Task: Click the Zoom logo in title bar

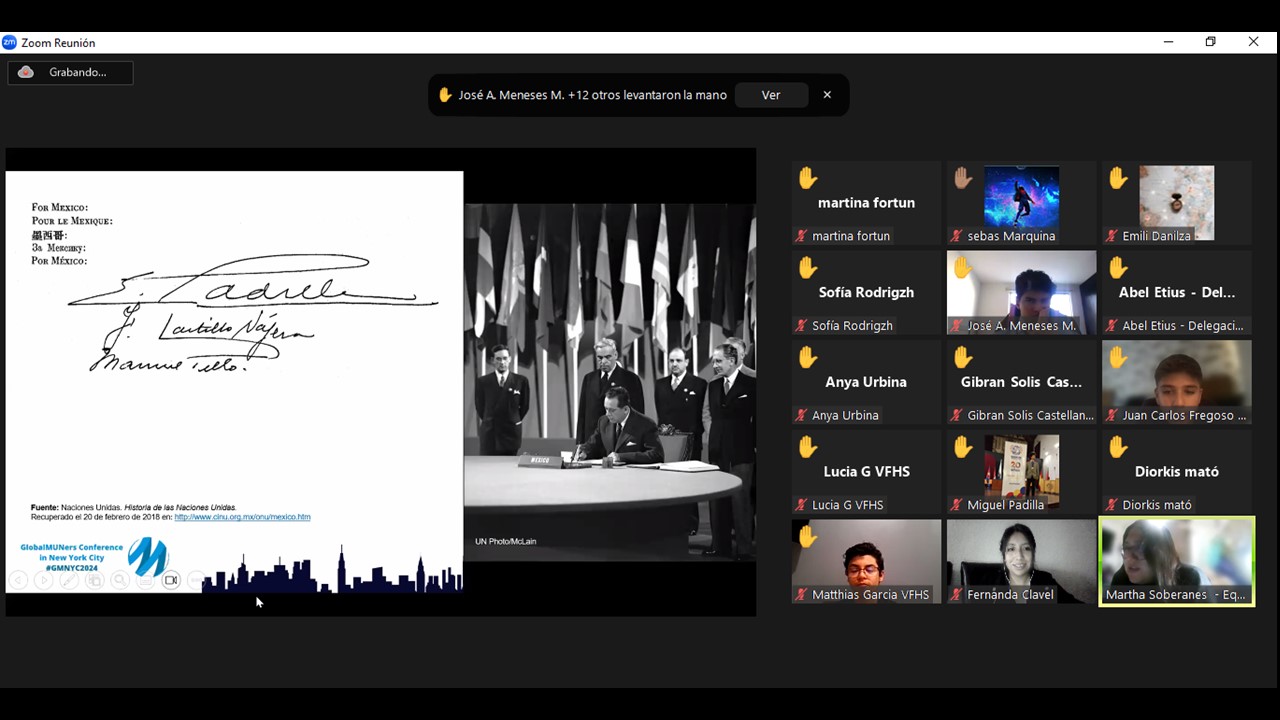Action: [10, 43]
